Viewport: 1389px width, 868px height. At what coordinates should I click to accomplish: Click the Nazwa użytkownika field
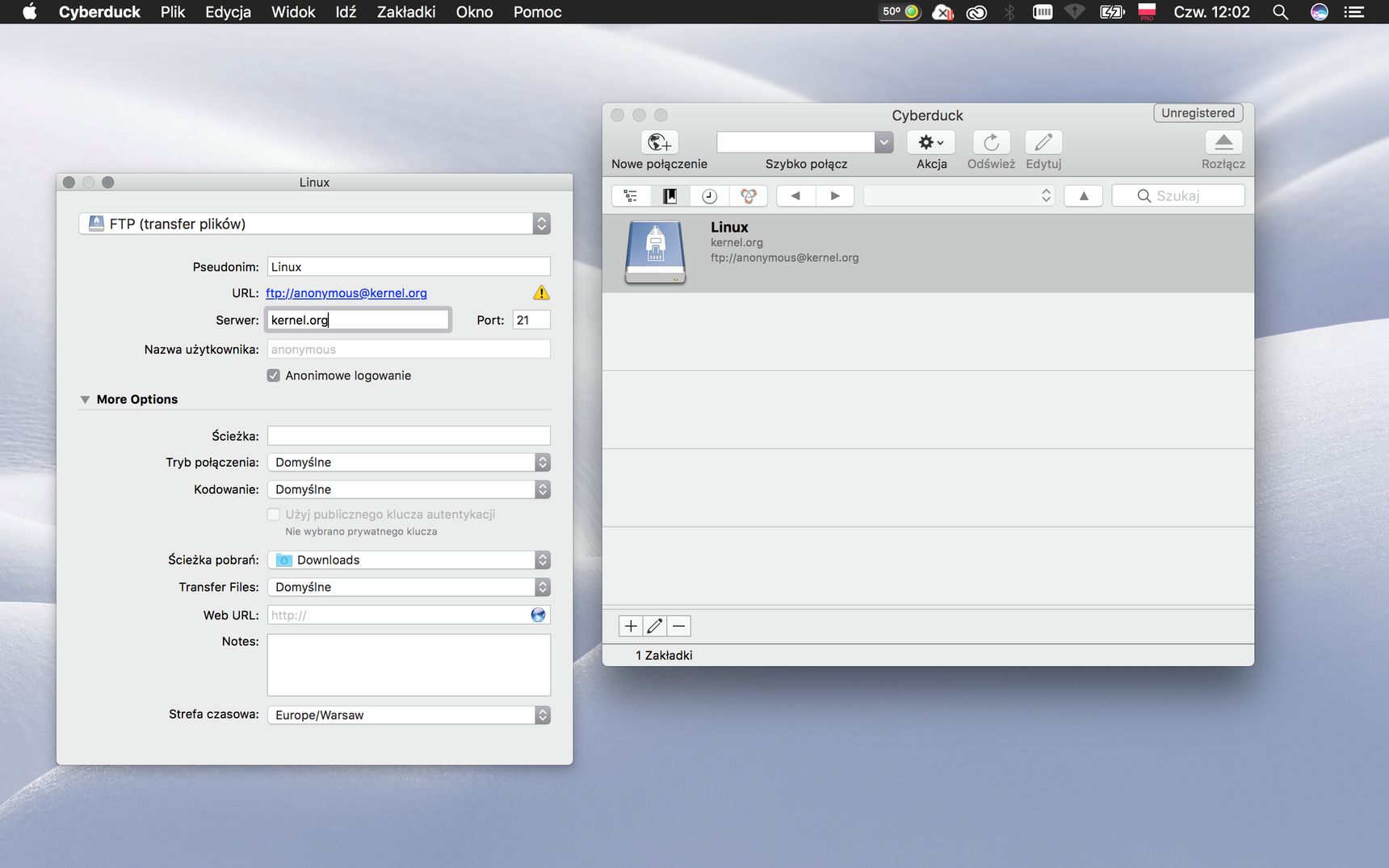(x=409, y=349)
